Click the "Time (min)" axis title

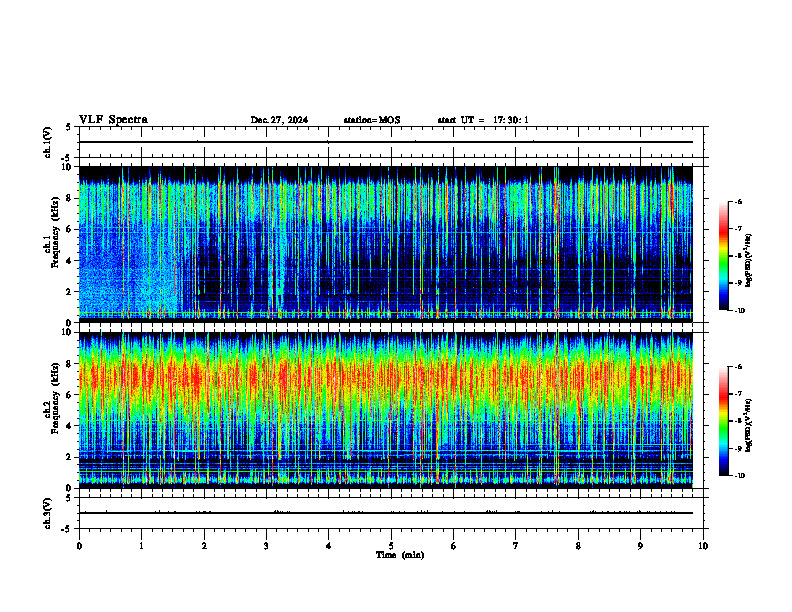(x=400, y=555)
